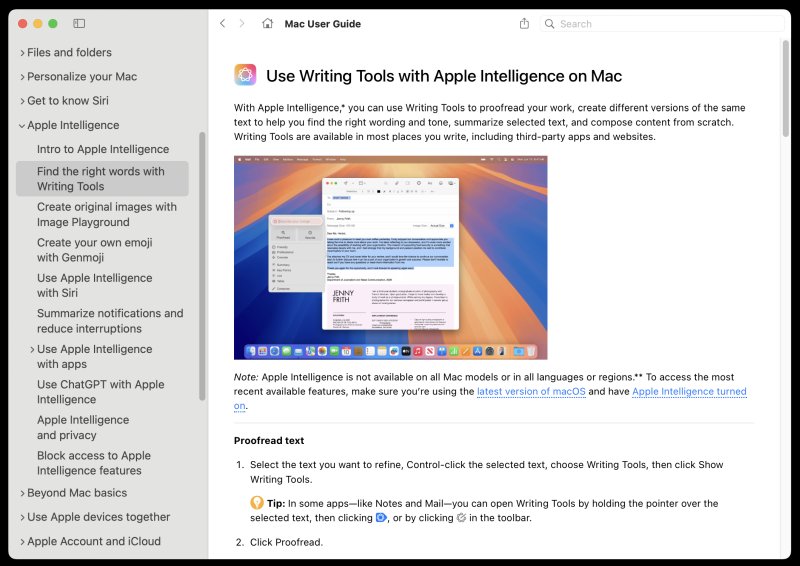Click the sidebar vertical scrollbar
Image resolution: width=800 pixels, height=566 pixels.
[202, 266]
